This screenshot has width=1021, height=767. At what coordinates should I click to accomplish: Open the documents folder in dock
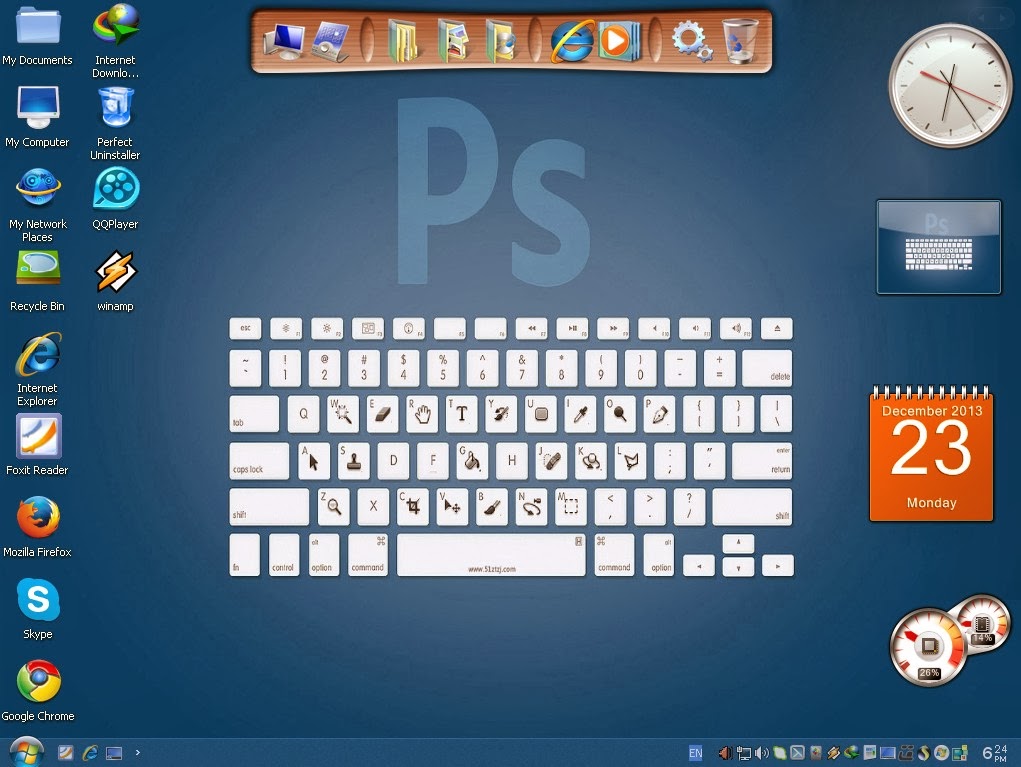click(x=403, y=41)
